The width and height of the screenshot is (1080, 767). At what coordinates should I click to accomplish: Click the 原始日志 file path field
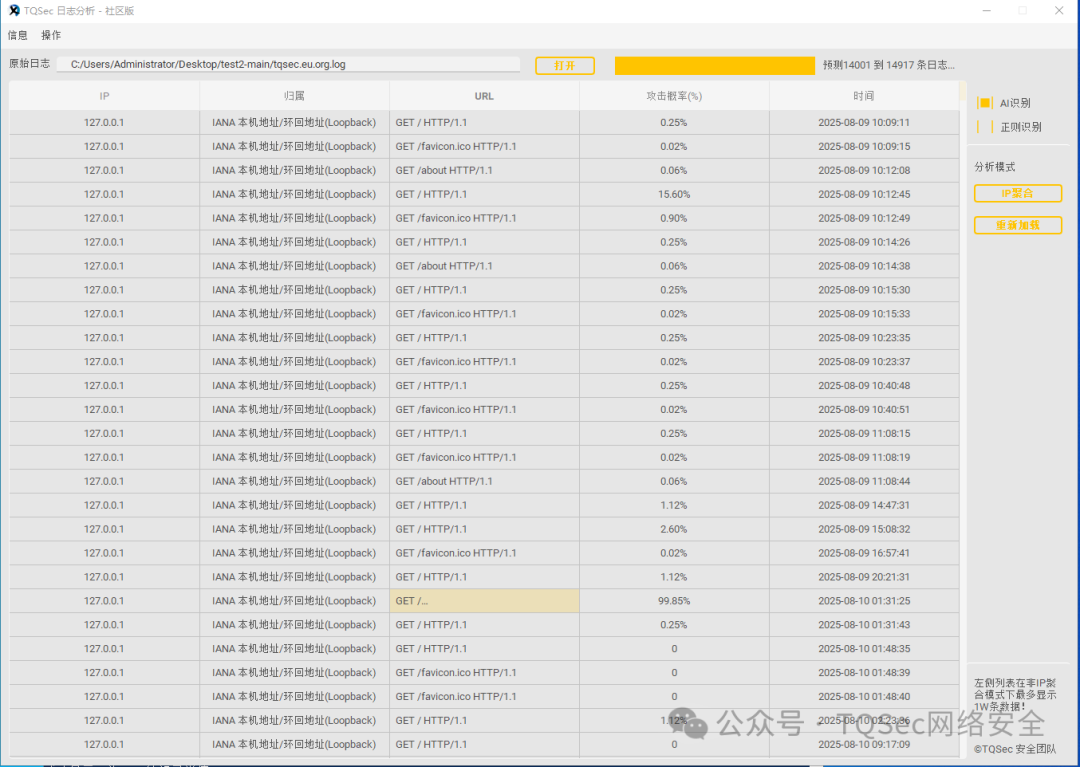tap(288, 64)
